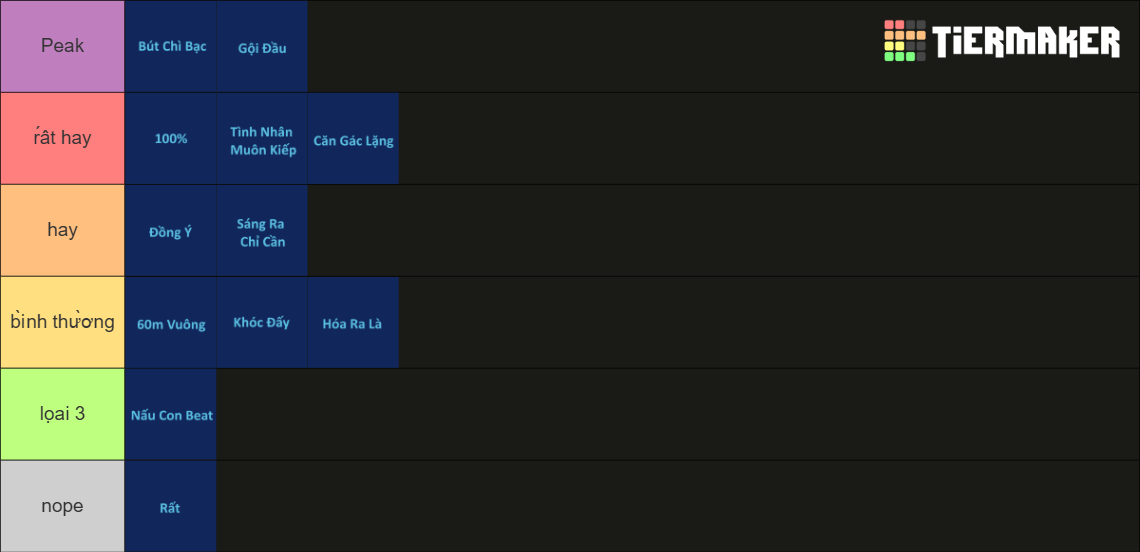1140x552 pixels.
Task: Click the TierMaker logo text
Action: coord(1027,41)
